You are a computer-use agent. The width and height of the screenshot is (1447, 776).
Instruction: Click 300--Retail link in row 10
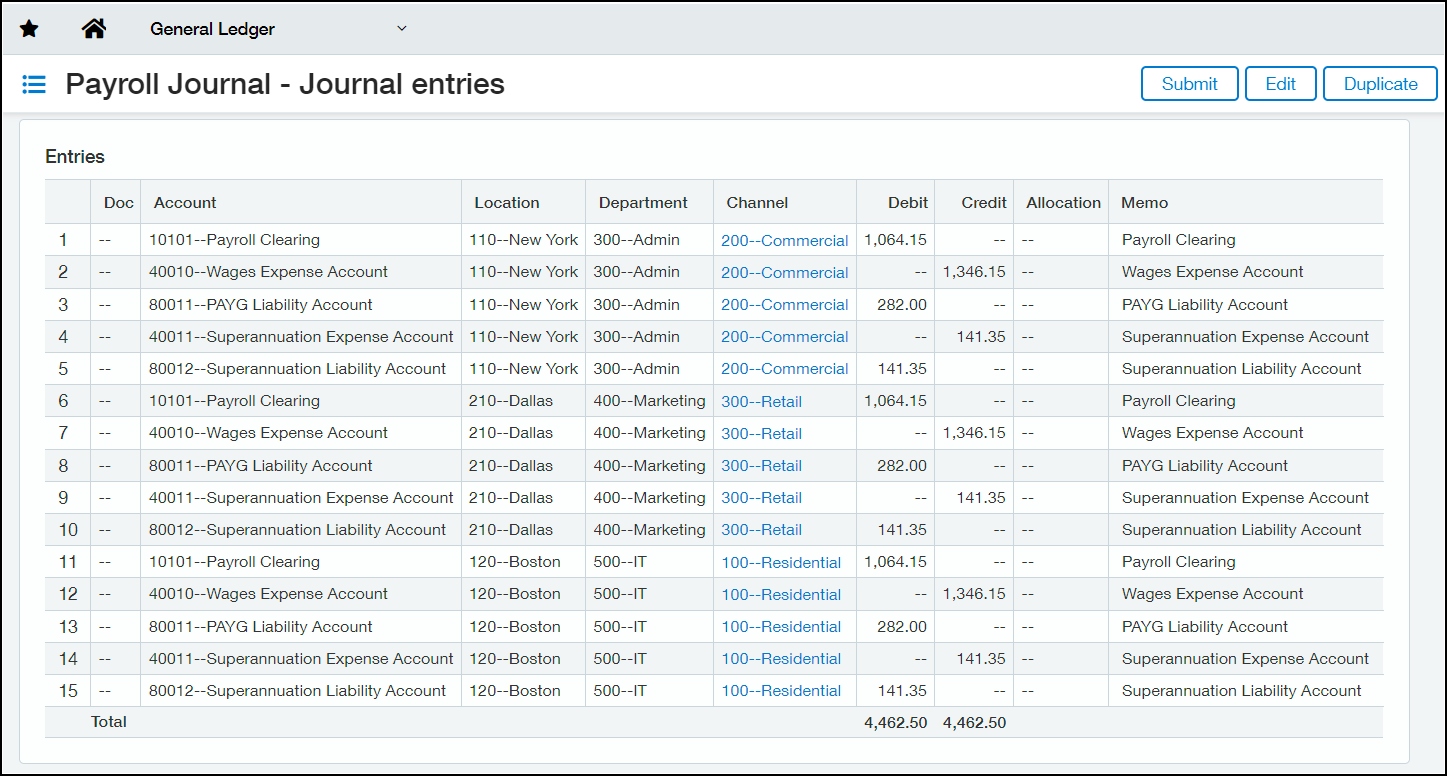pos(761,530)
